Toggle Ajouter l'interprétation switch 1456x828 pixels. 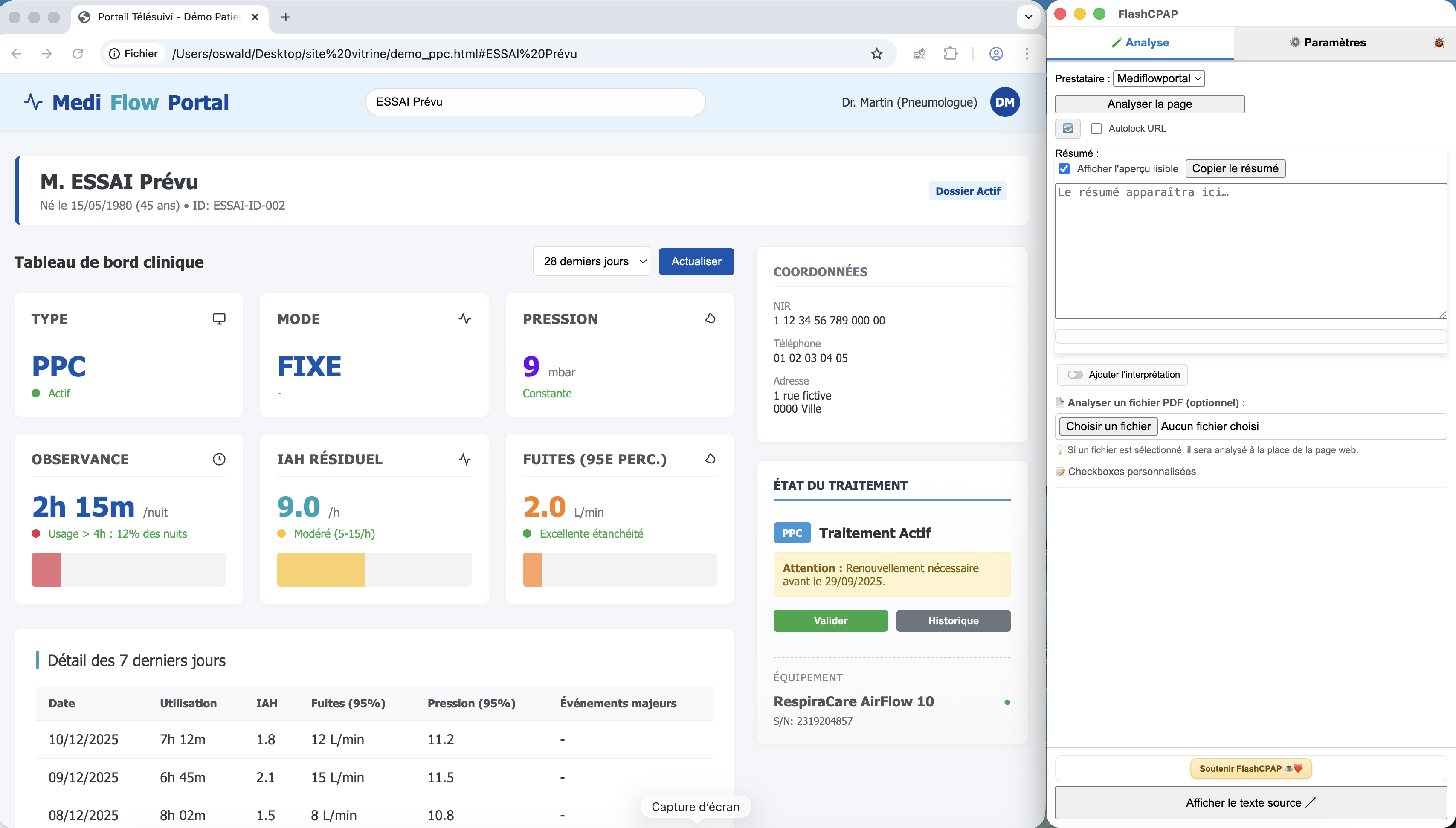coord(1076,374)
